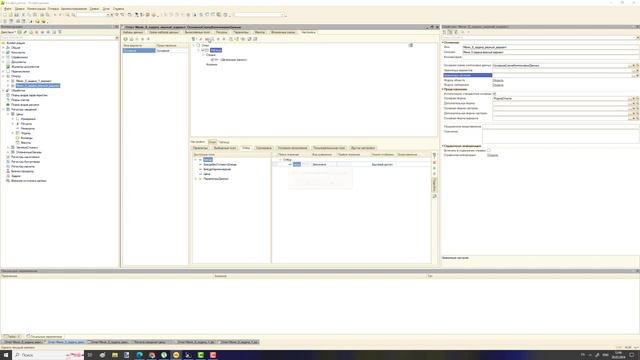
Task: Switch to the Макеты tab
Action: 260,32
